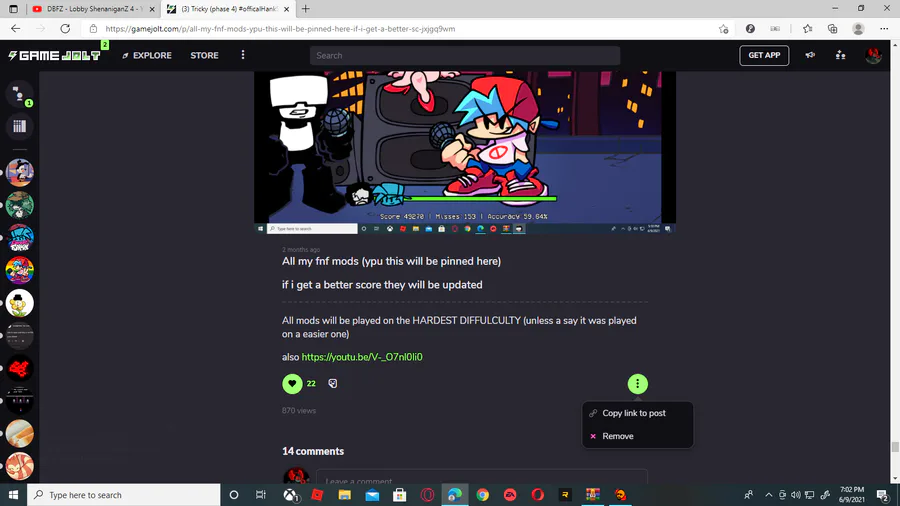The height and width of the screenshot is (506, 900).
Task: Go back in browser history
Action: pos(15,29)
